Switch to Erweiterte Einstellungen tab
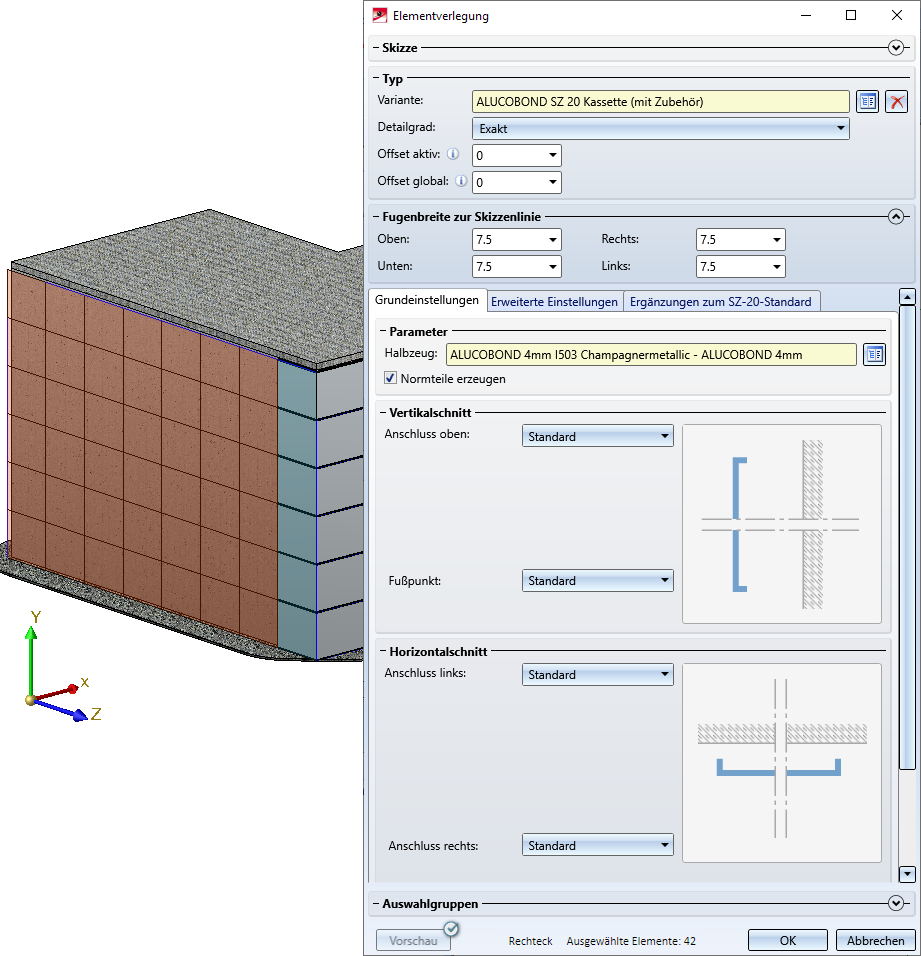 tap(554, 301)
